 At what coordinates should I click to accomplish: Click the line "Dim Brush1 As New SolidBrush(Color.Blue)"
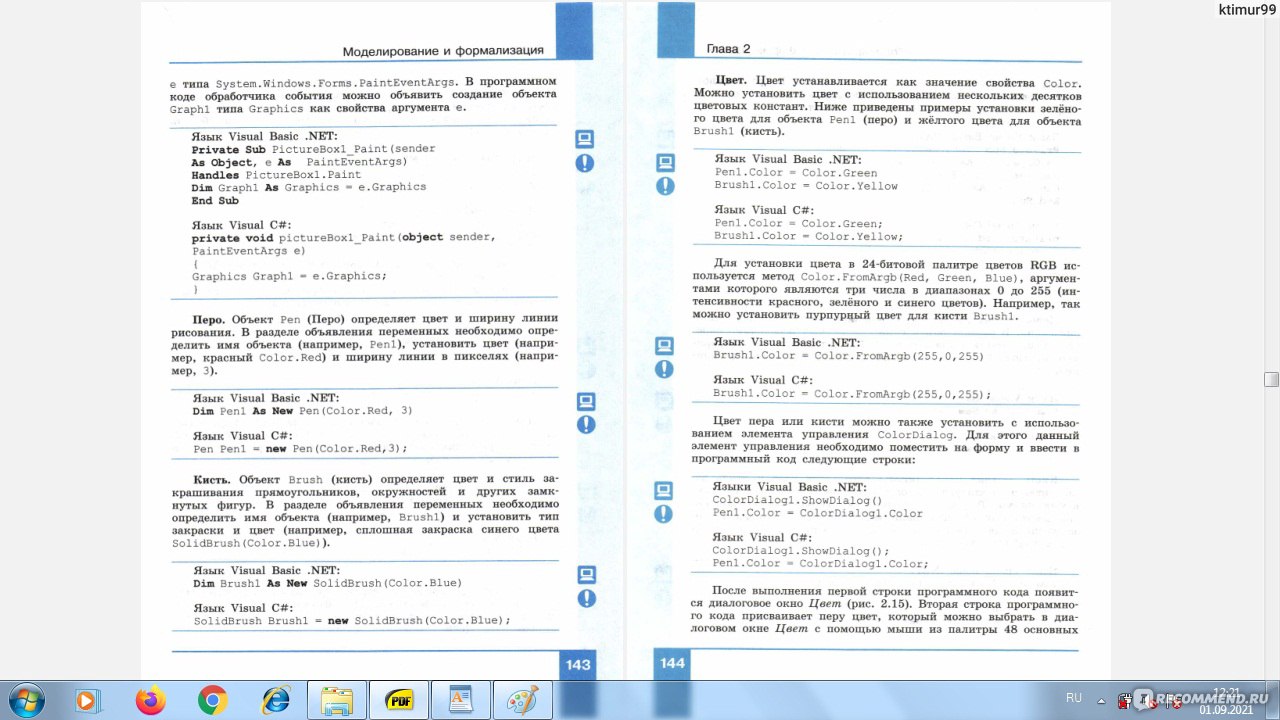tap(327, 583)
